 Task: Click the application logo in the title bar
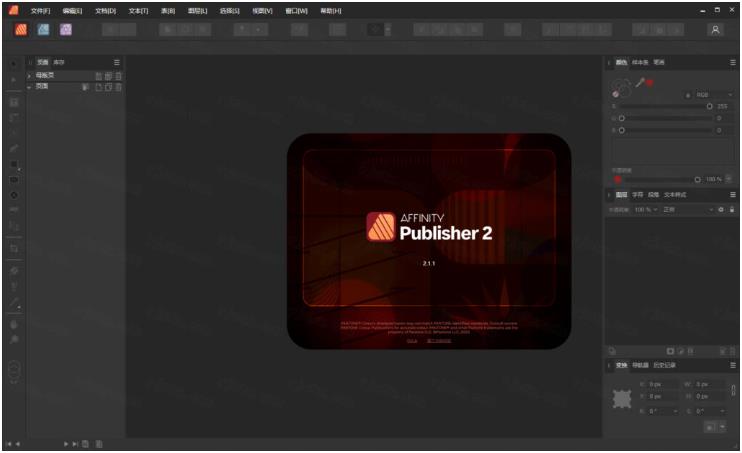pos(13,10)
